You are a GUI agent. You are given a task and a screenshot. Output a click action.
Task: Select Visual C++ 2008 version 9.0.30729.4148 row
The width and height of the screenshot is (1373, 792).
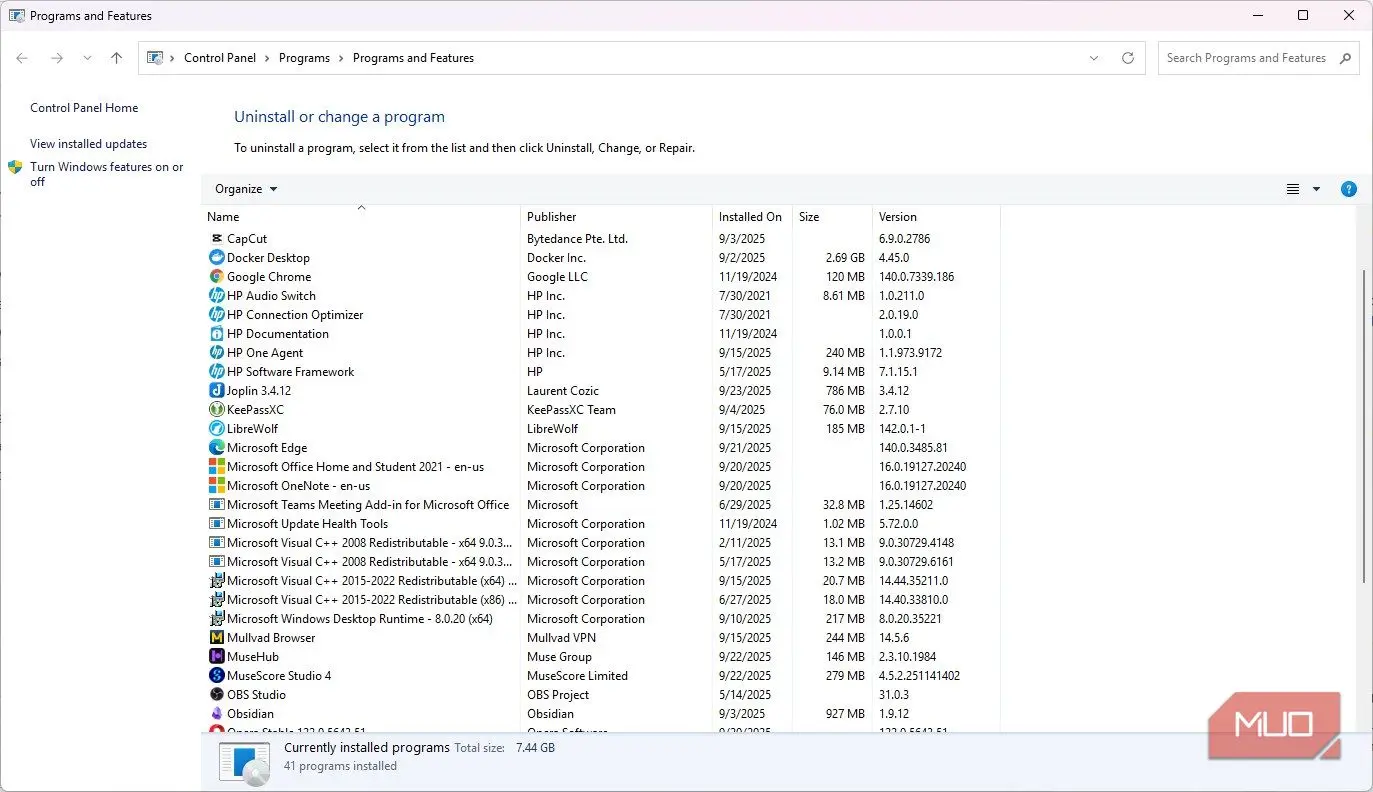600,543
